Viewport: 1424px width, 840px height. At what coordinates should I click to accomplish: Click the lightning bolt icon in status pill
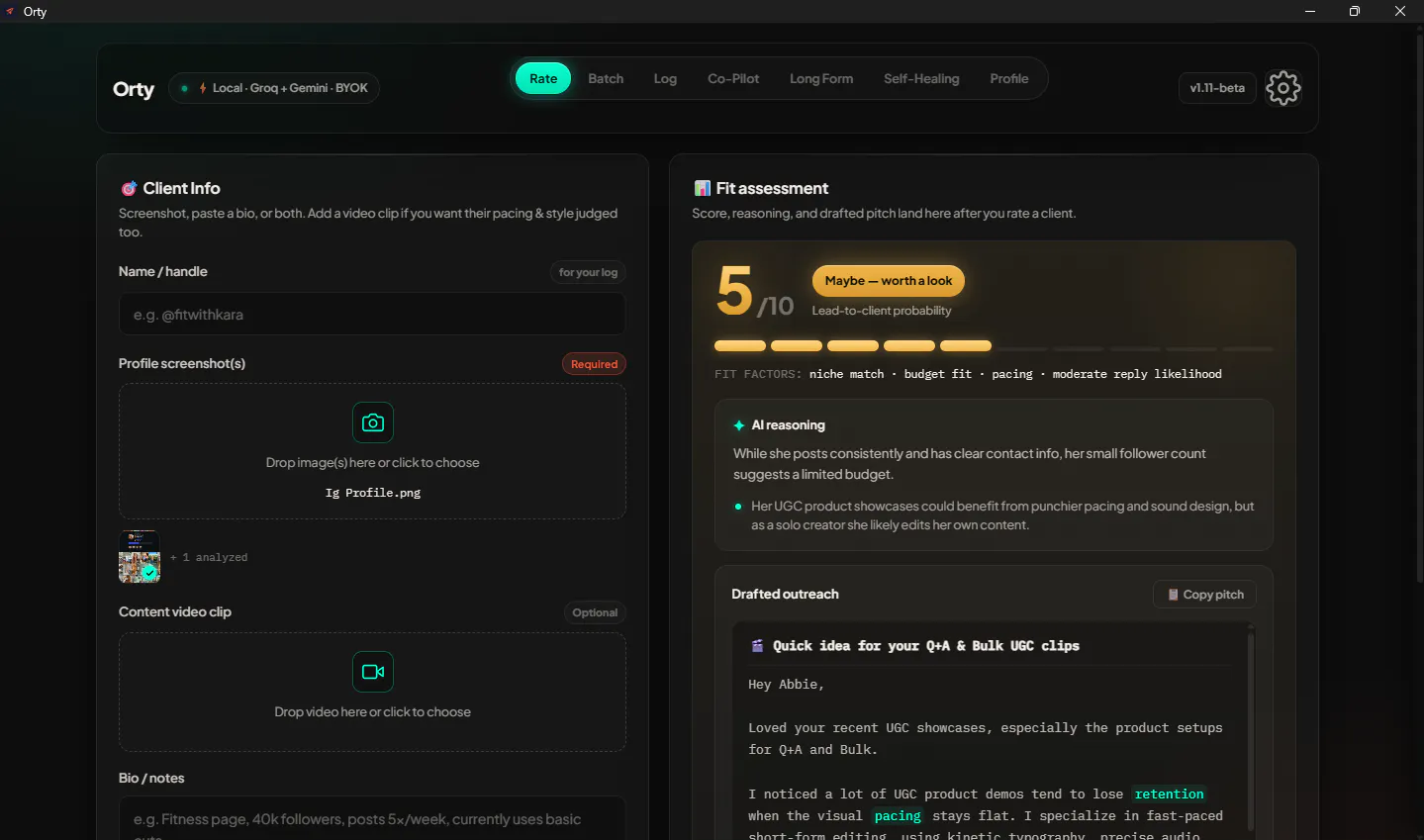pyautogui.click(x=203, y=88)
